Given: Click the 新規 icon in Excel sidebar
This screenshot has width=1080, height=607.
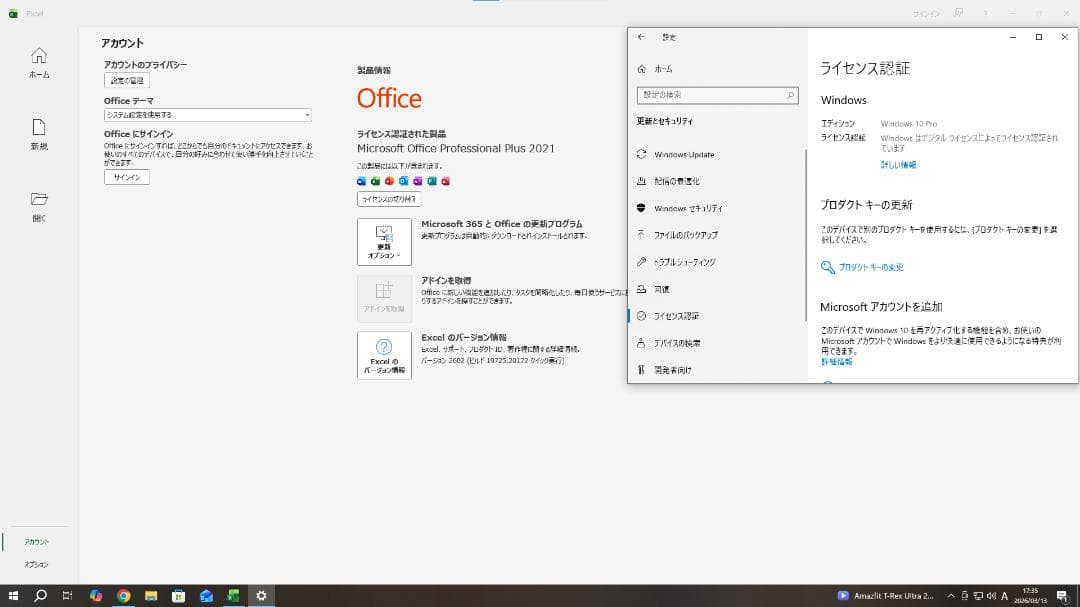Looking at the screenshot, I should pyautogui.click(x=39, y=135).
